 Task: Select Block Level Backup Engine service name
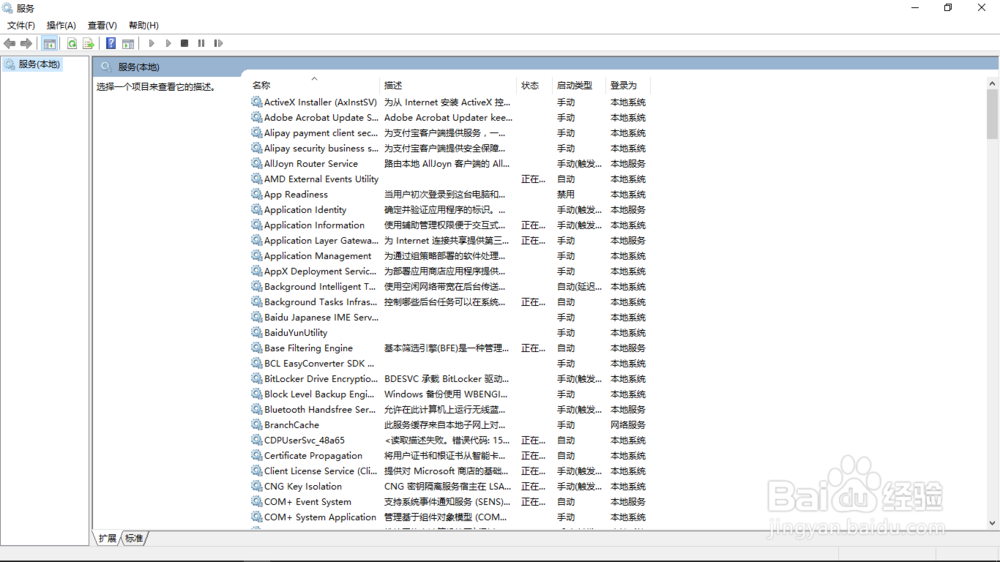[320, 394]
